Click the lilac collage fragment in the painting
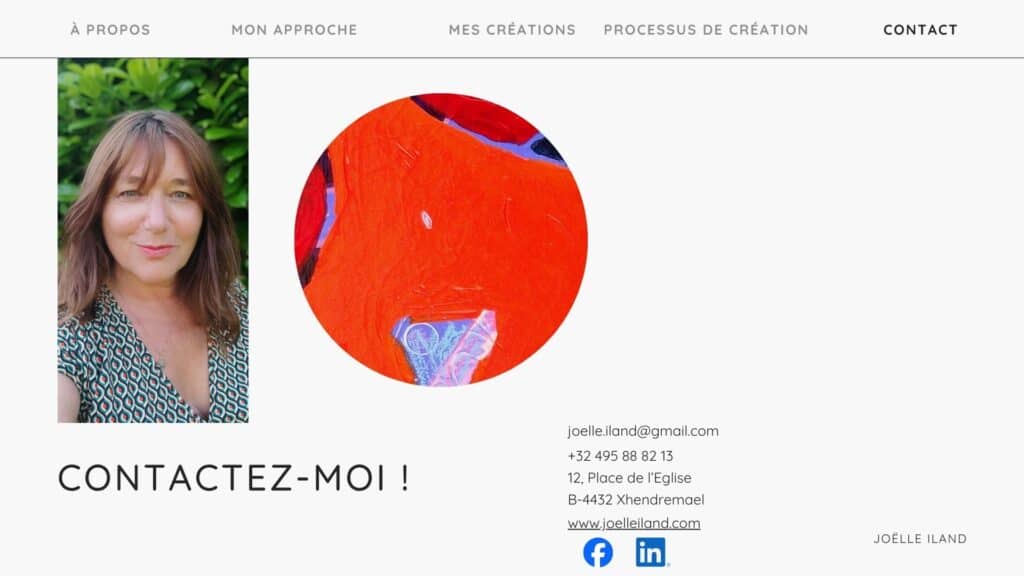The width and height of the screenshot is (1024, 576). (x=445, y=348)
